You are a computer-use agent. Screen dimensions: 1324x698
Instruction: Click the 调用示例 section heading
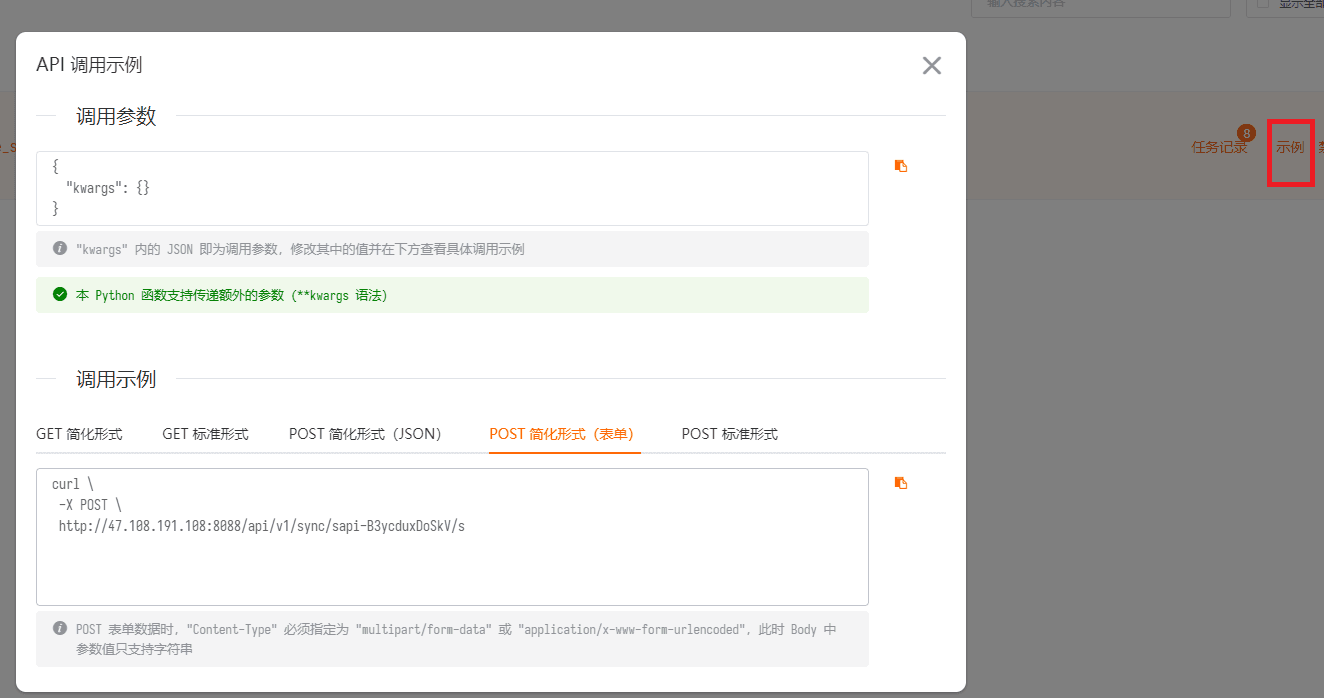point(116,379)
